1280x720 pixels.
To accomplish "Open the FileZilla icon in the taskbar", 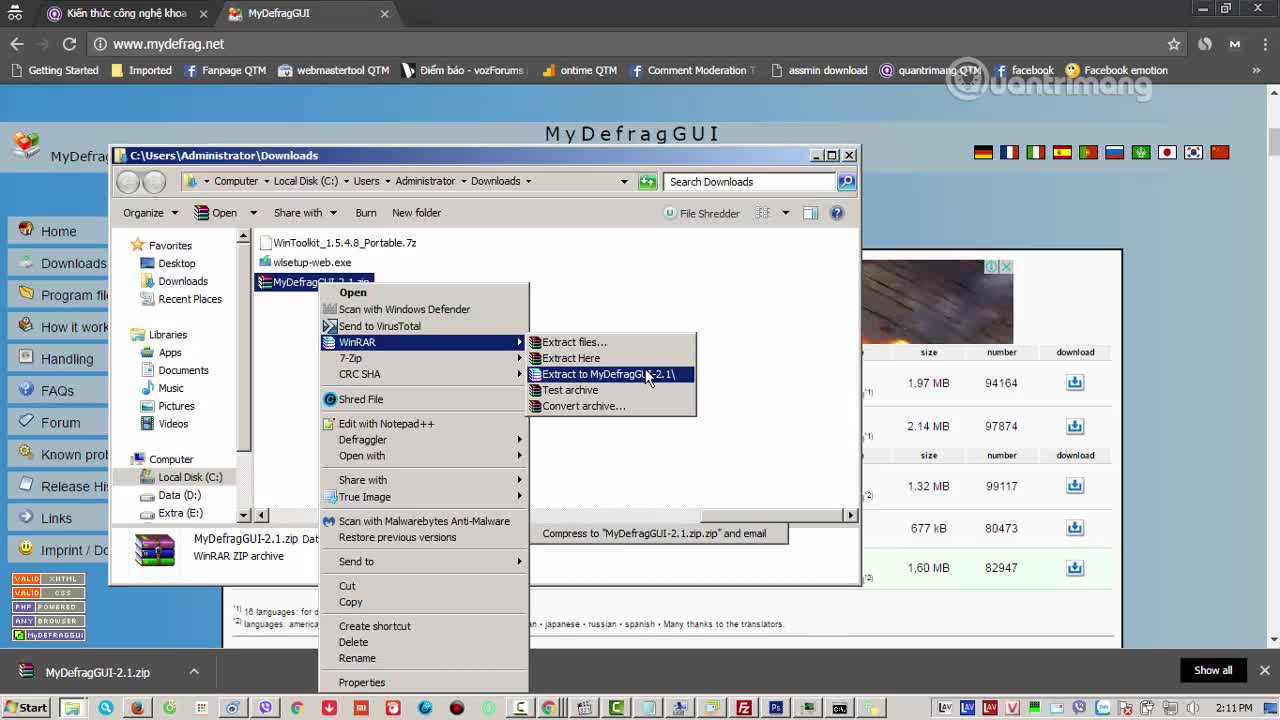I will tap(743, 708).
